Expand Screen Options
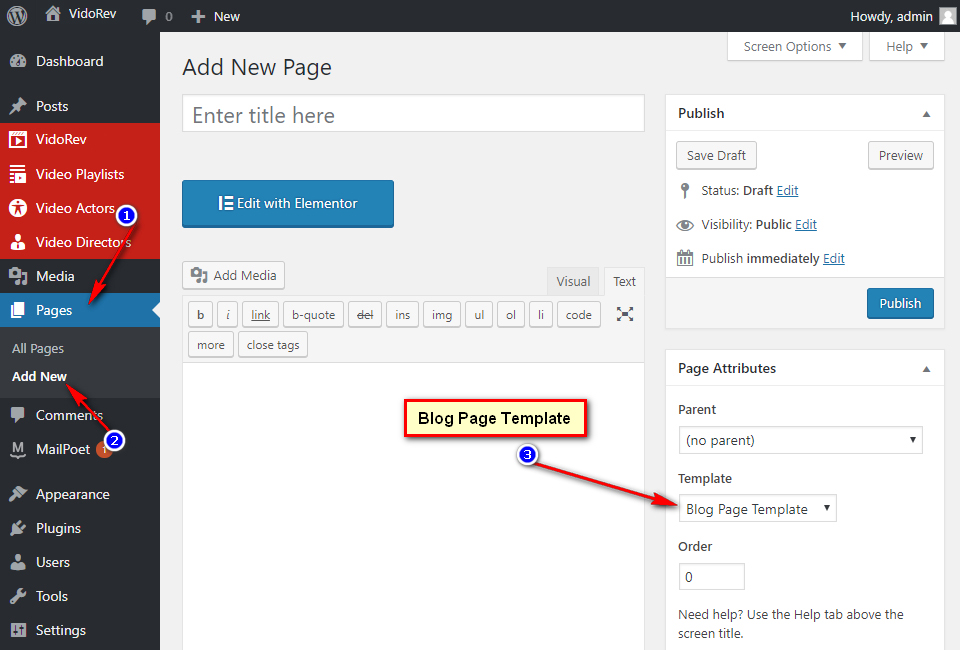The width and height of the screenshot is (960, 650). (794, 46)
